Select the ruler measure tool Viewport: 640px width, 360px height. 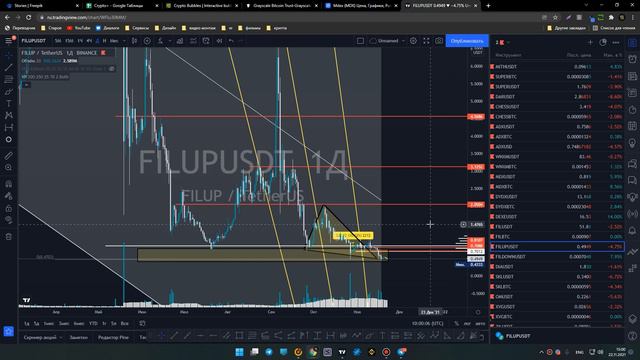pos(8,156)
